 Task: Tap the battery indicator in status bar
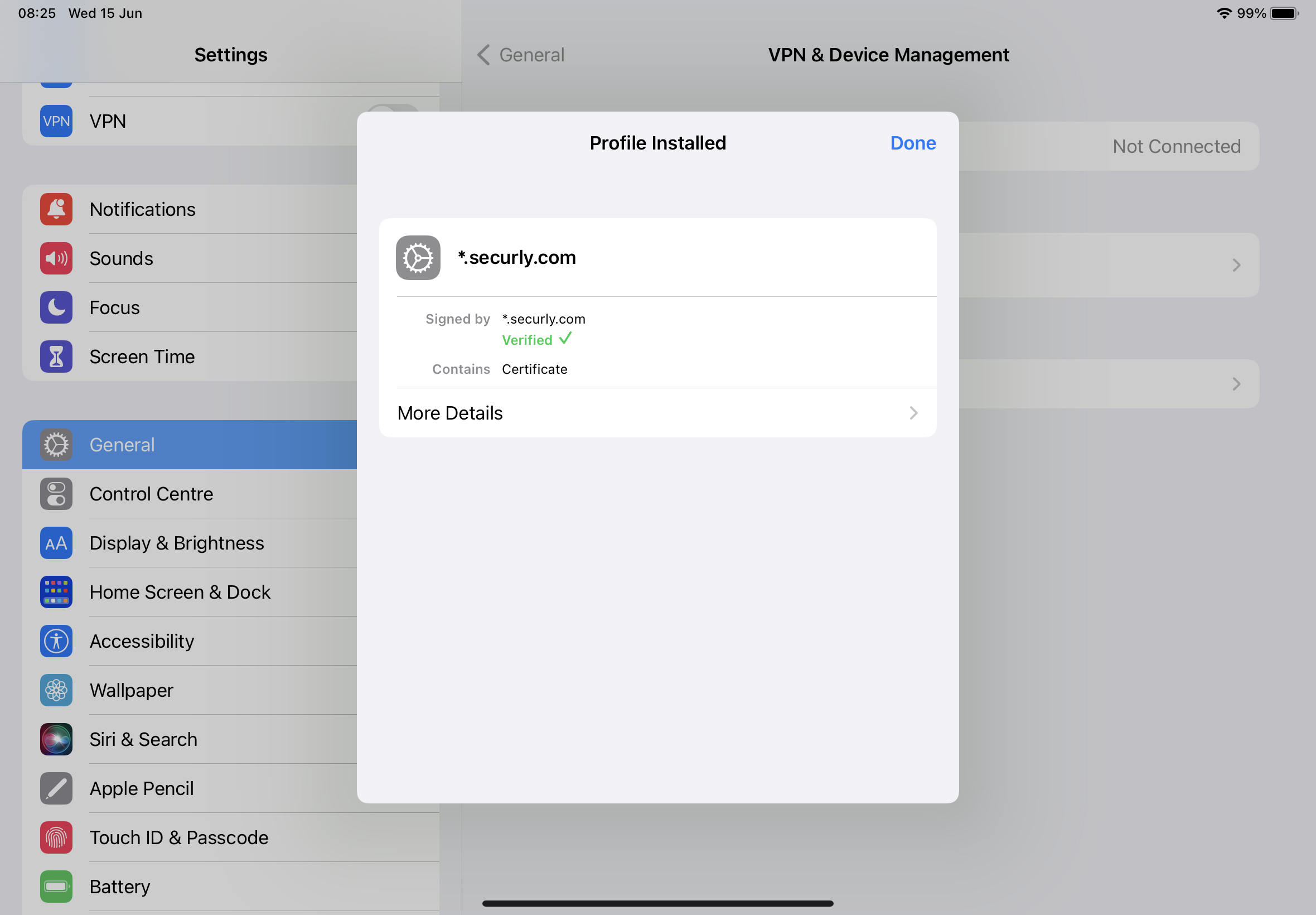pyautogui.click(x=1284, y=13)
